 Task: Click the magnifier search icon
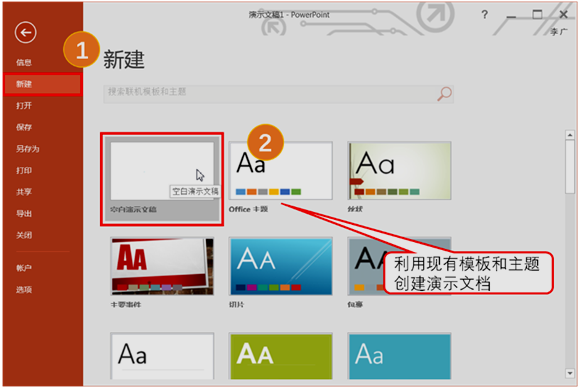coord(444,94)
